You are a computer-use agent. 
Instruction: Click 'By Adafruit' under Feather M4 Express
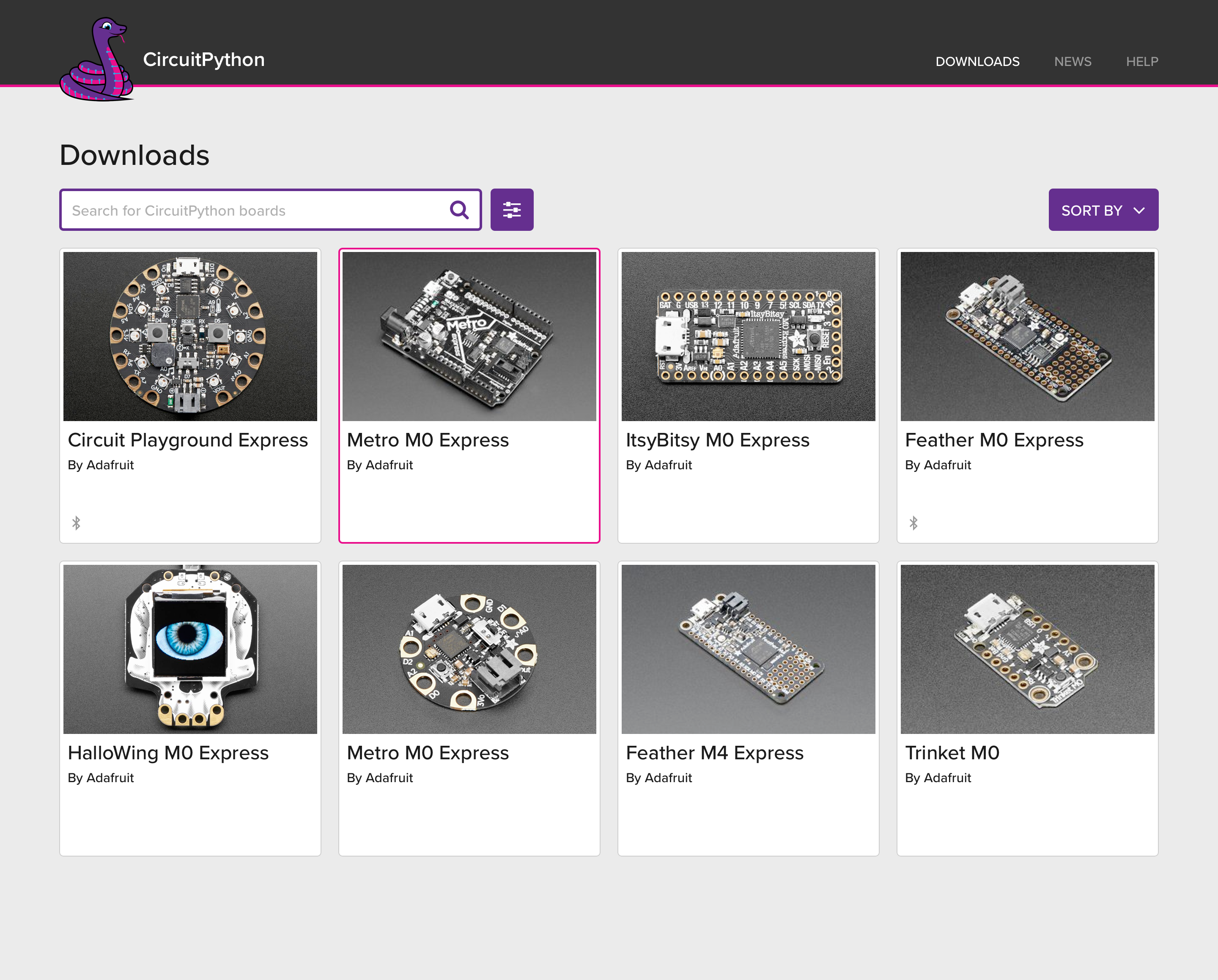659,778
